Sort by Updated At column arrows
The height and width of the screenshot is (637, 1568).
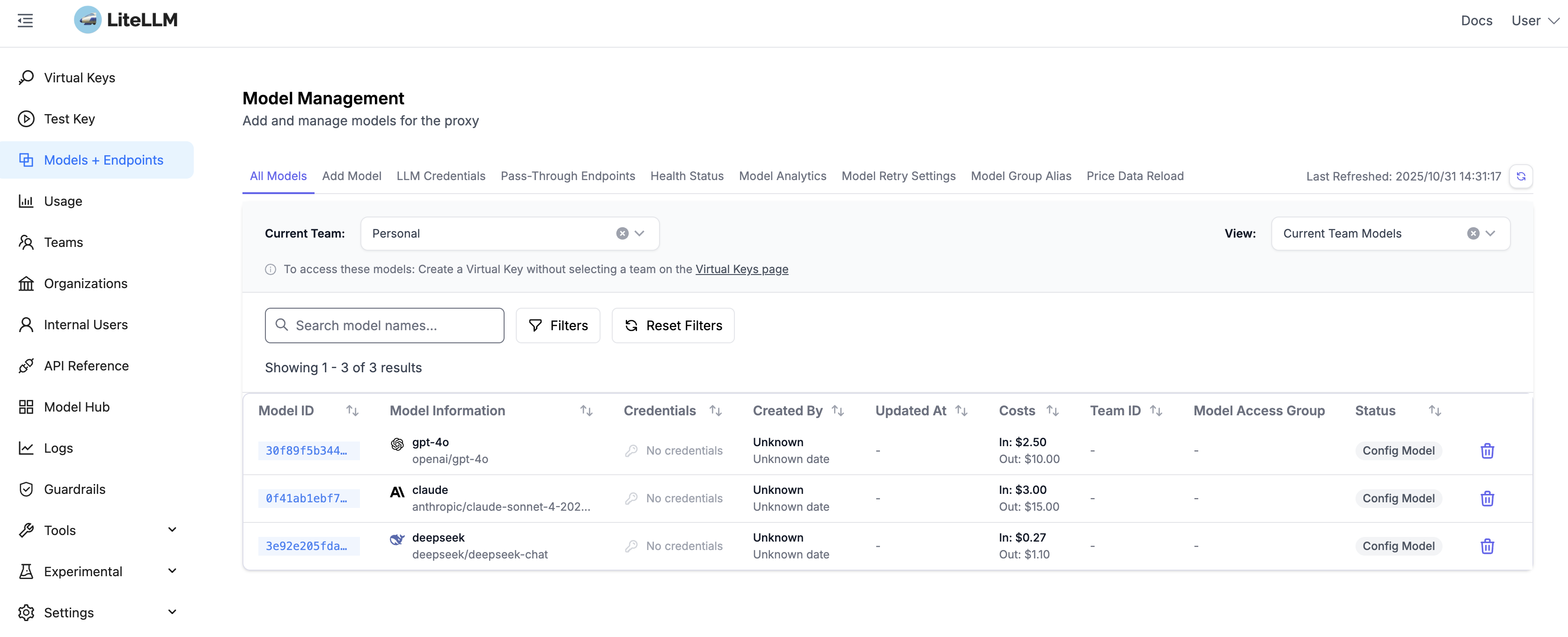click(961, 411)
